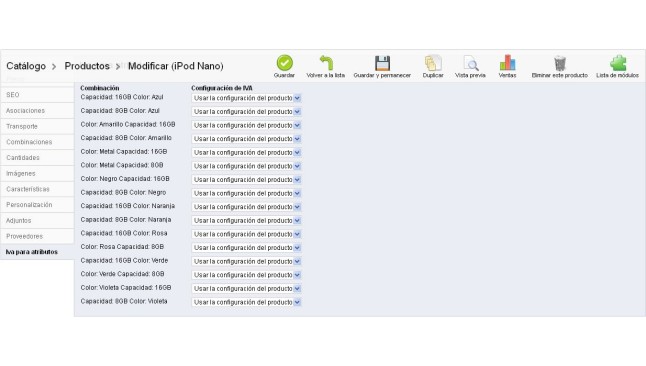The height and width of the screenshot is (366, 646).
Task: Click the Guardar y permanecer floppy disk icon
Action: [382, 63]
